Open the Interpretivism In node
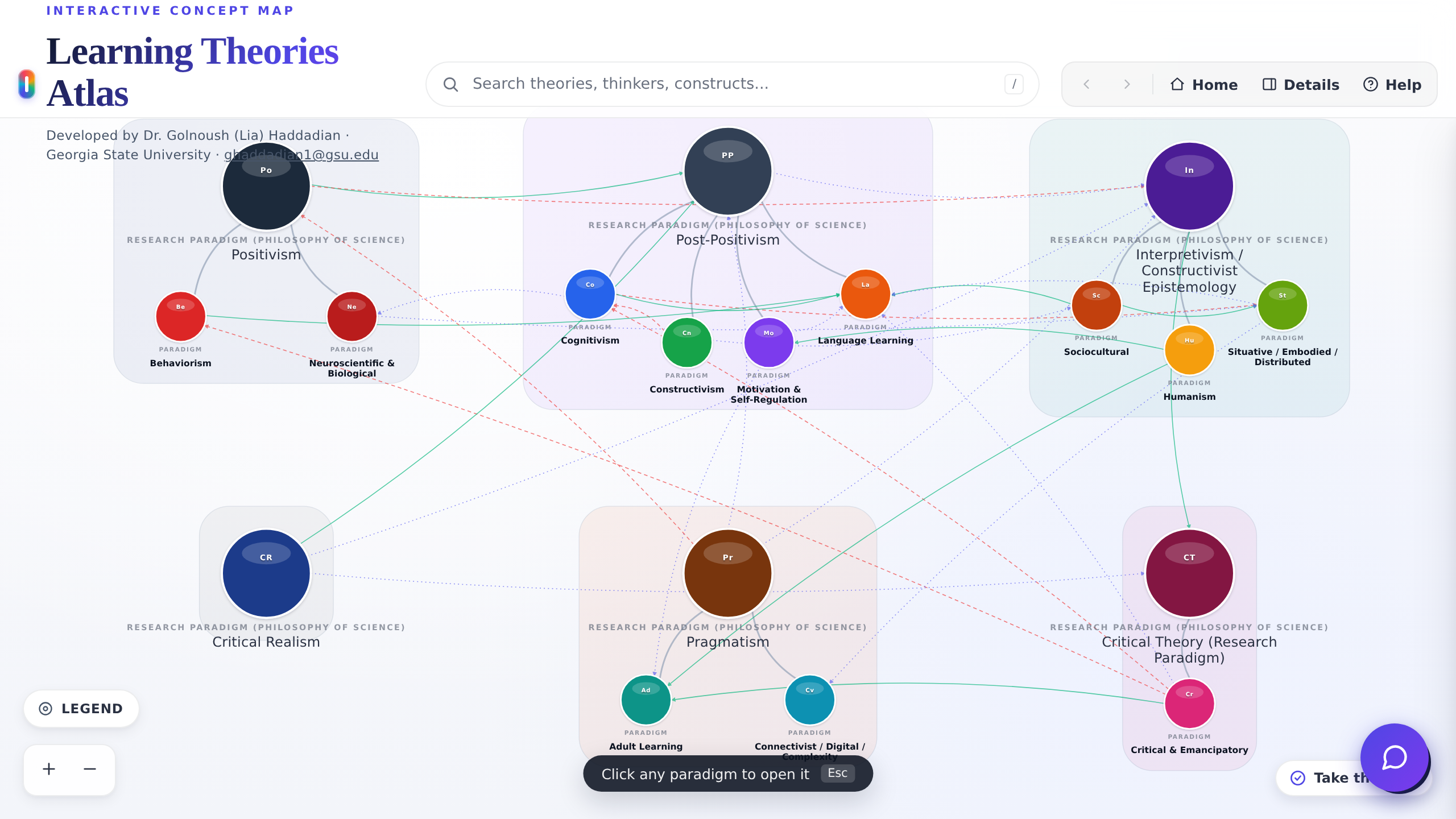 pos(1189,187)
